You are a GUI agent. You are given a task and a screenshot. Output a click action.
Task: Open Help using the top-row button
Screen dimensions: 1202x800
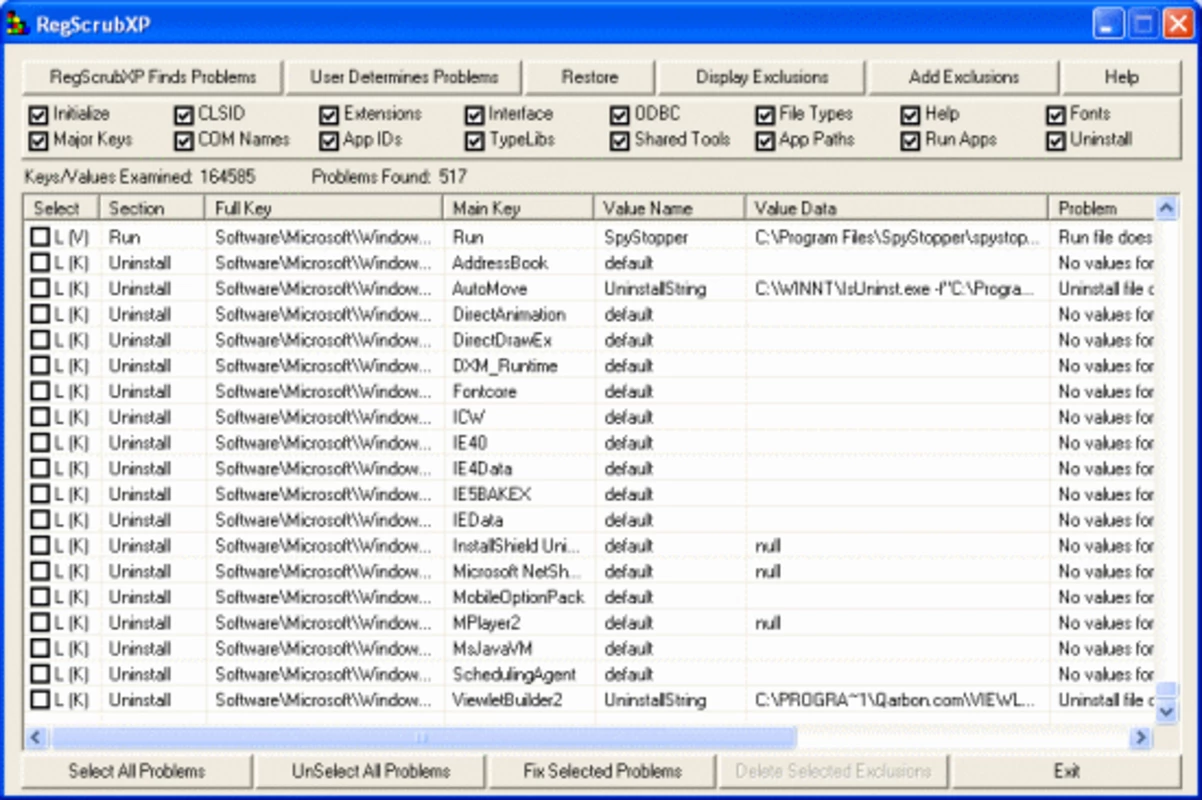pos(1121,77)
